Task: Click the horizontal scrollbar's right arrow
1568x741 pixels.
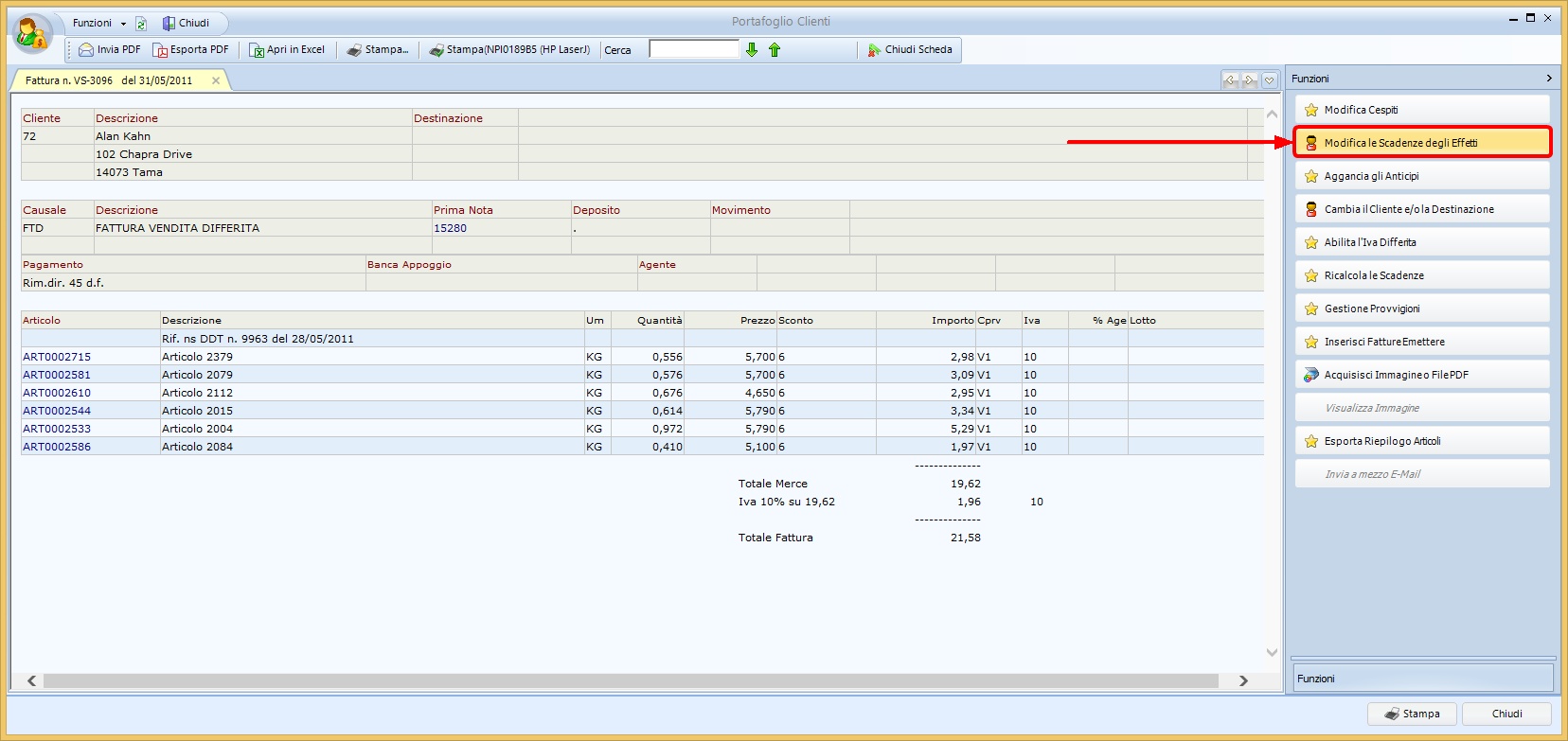Action: click(1243, 680)
